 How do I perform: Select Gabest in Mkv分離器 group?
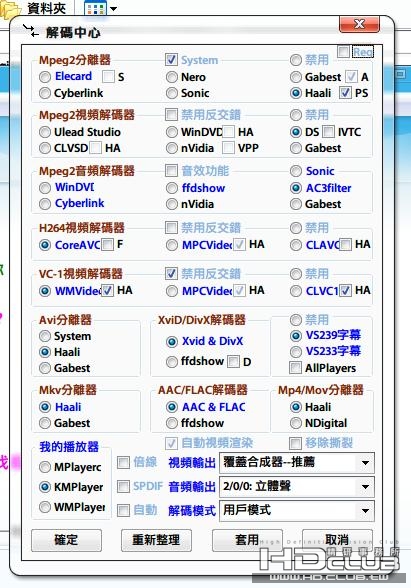[45, 423]
